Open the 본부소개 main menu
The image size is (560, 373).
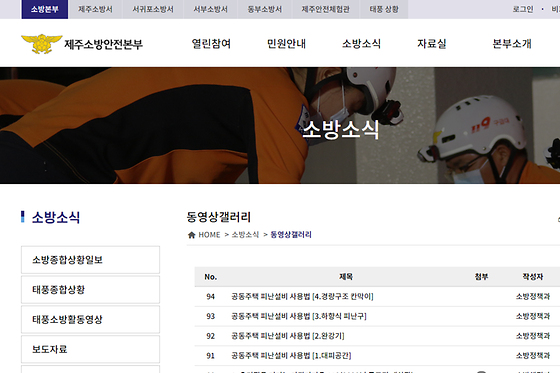click(x=512, y=44)
